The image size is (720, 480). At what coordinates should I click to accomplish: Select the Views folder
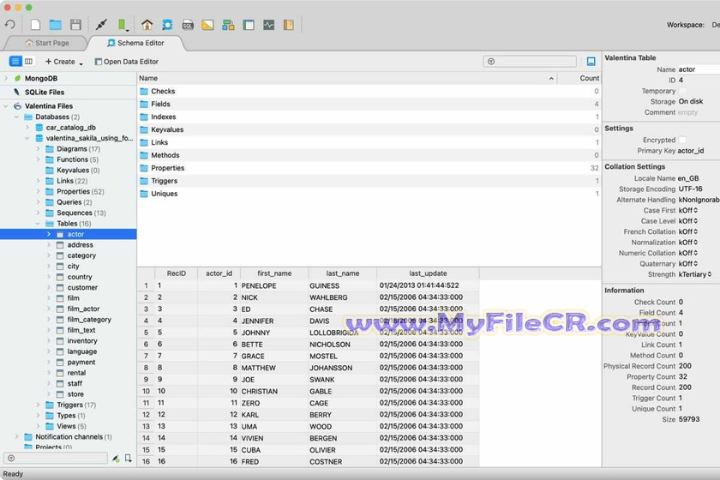pos(67,426)
